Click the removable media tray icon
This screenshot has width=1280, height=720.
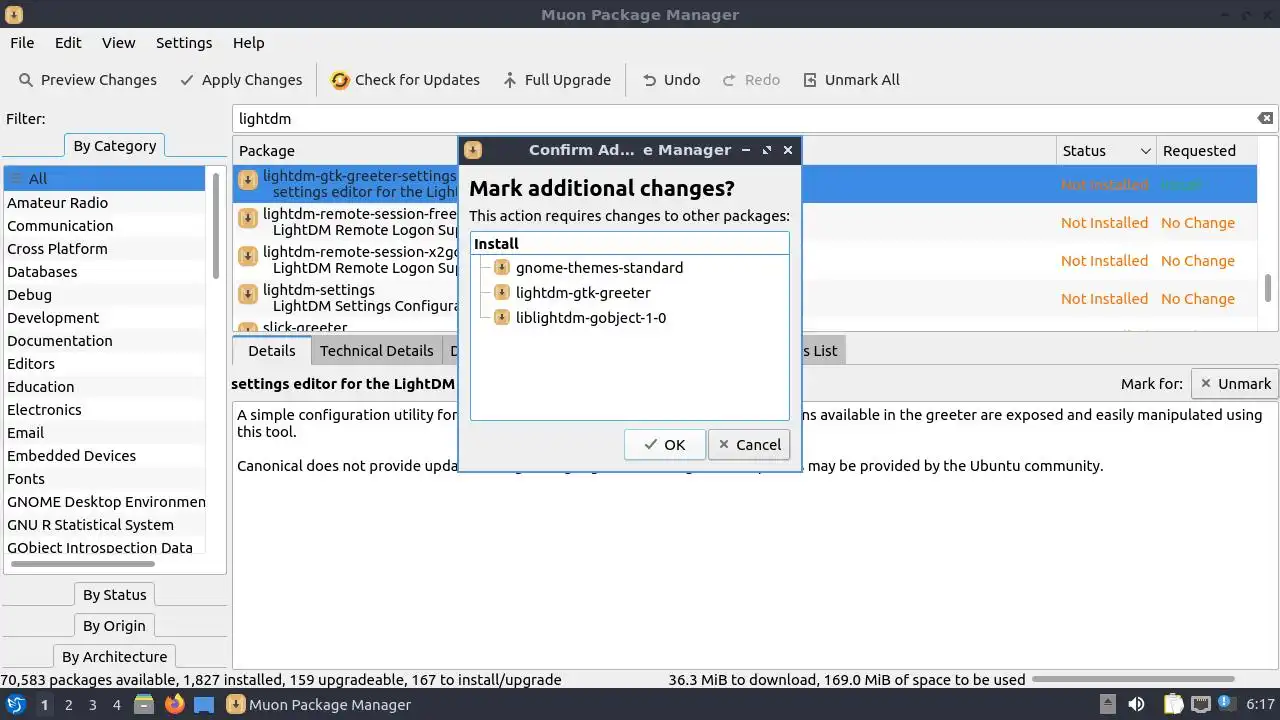click(x=1107, y=705)
